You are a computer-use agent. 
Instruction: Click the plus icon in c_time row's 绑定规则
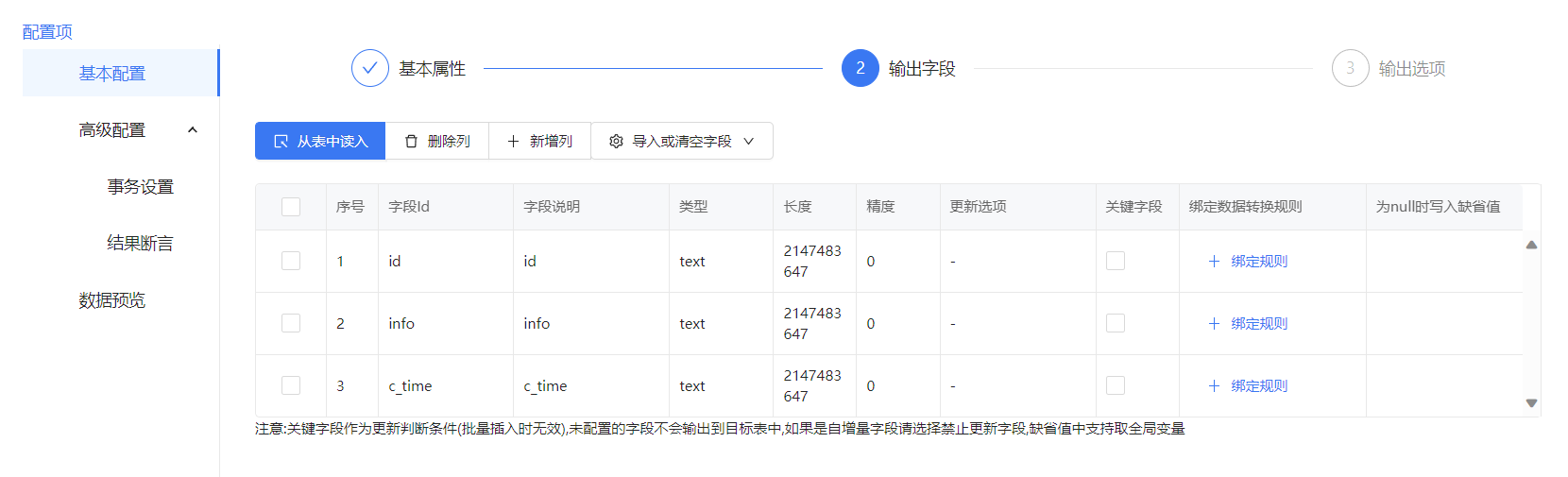tap(1215, 386)
